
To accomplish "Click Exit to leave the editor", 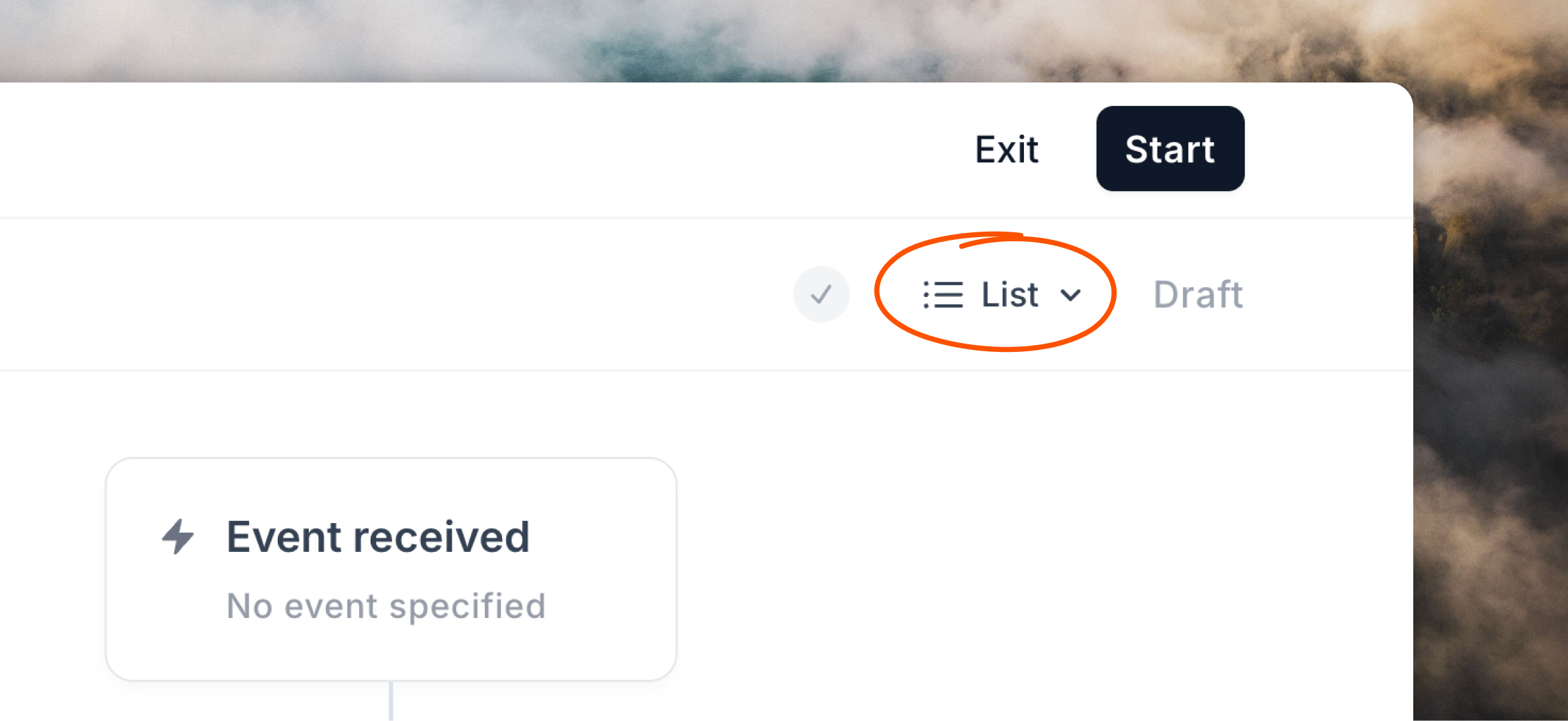I will coord(1006,149).
